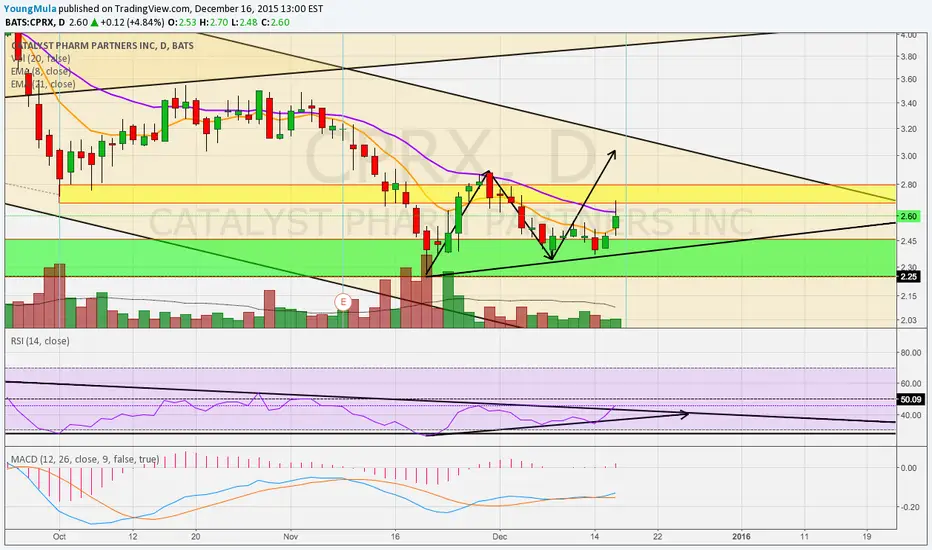Viewport: 932px width, 550px height.
Task: Select the Nov date axis label
Action: (x=291, y=536)
